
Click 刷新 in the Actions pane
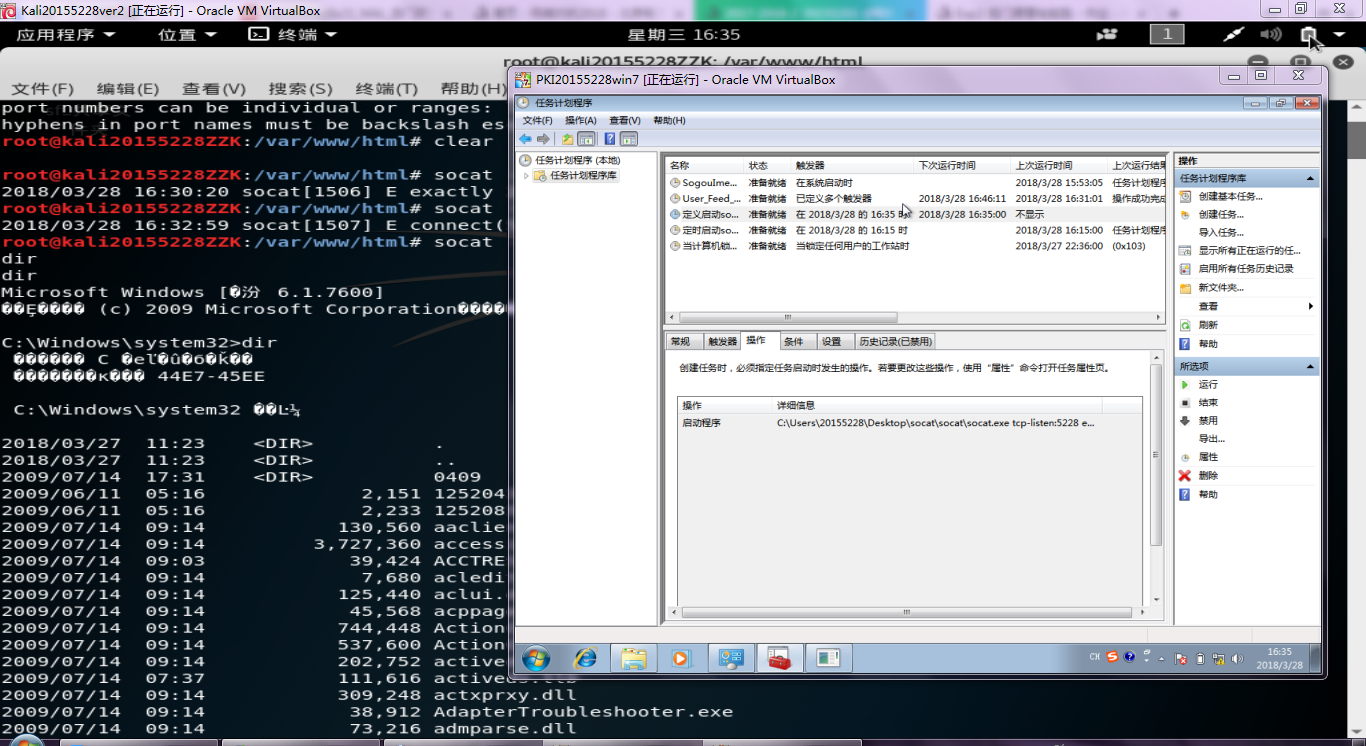1208,325
